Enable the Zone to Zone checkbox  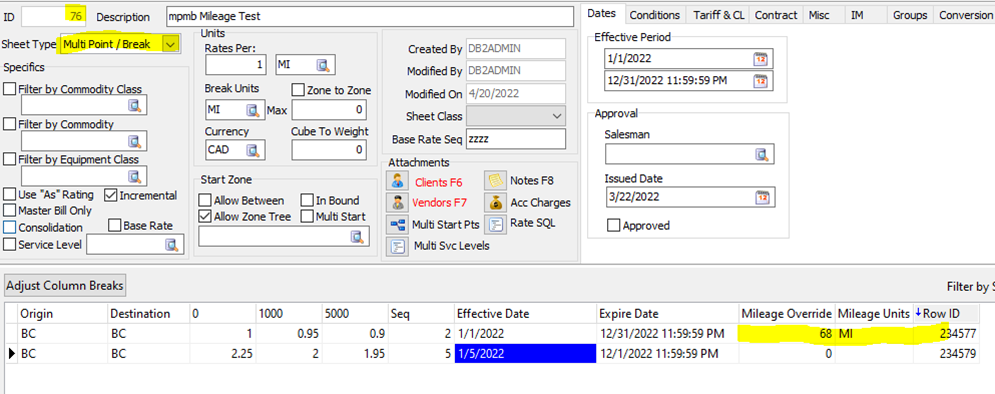tap(298, 90)
